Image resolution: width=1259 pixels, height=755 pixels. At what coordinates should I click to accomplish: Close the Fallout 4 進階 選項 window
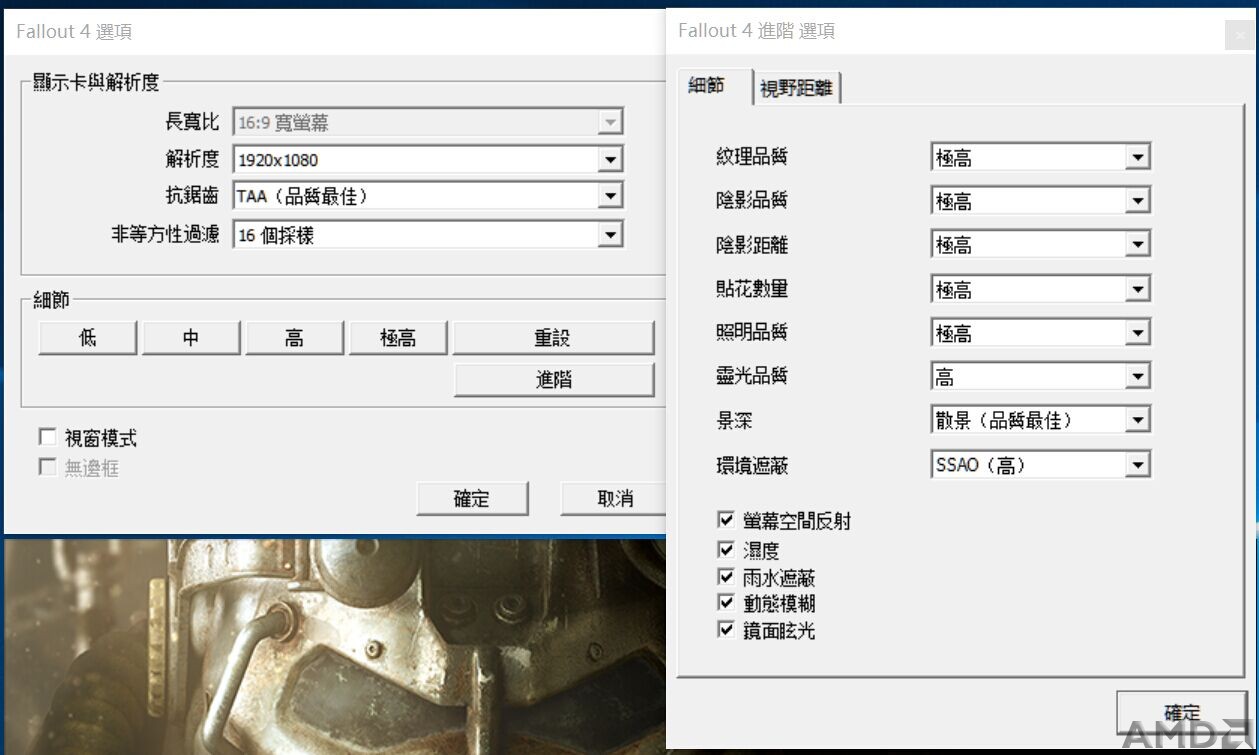point(1240,35)
